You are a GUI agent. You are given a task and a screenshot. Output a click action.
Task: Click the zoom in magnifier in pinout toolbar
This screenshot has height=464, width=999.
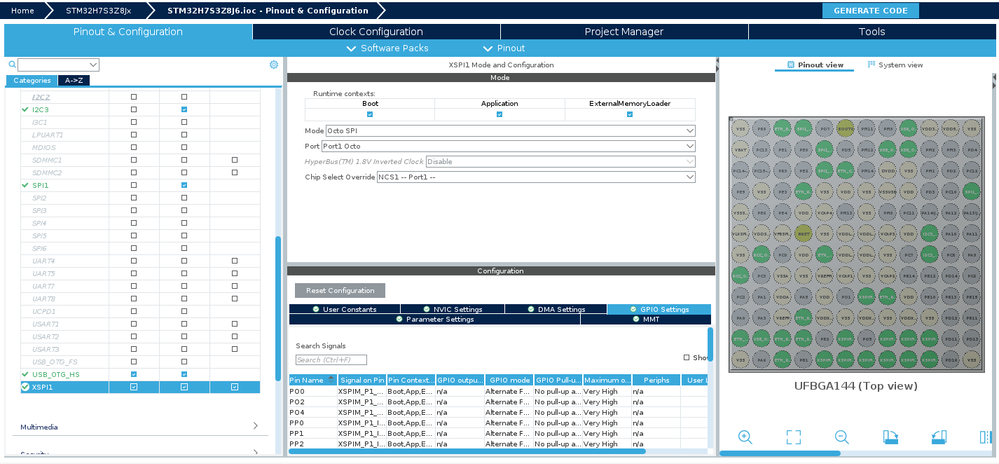coord(745,437)
